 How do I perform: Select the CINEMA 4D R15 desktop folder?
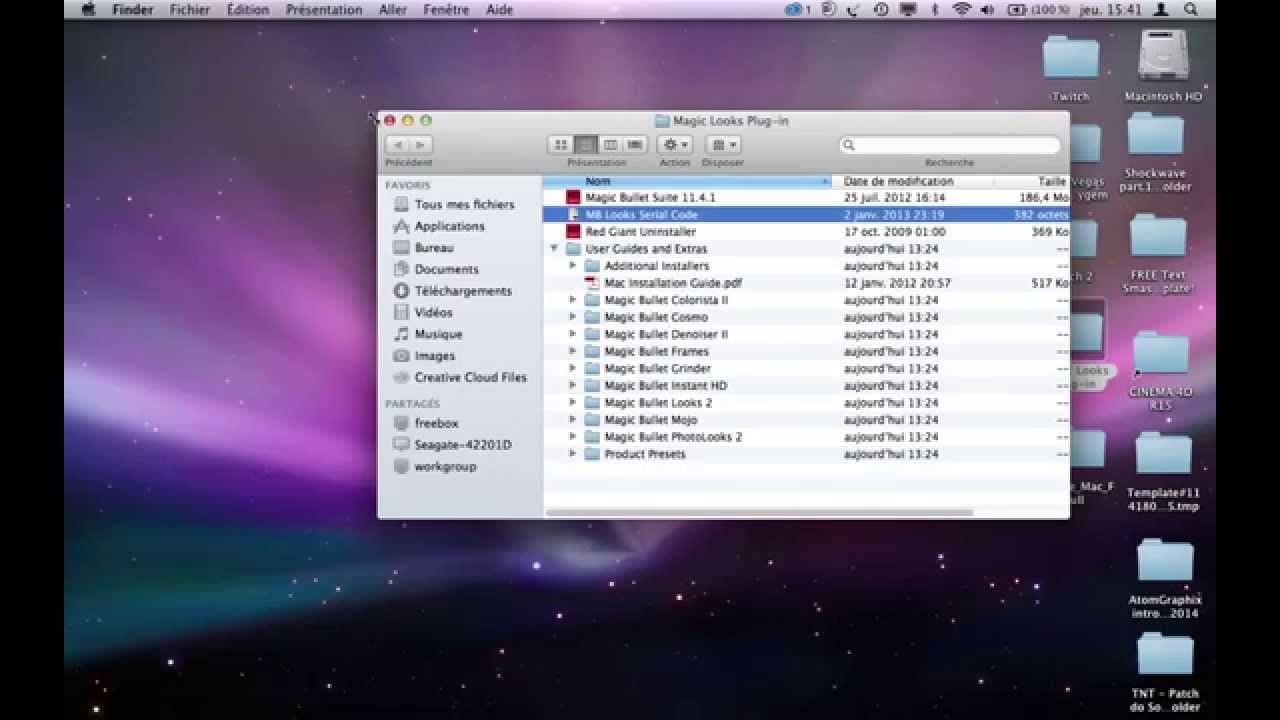pyautogui.click(x=1160, y=372)
